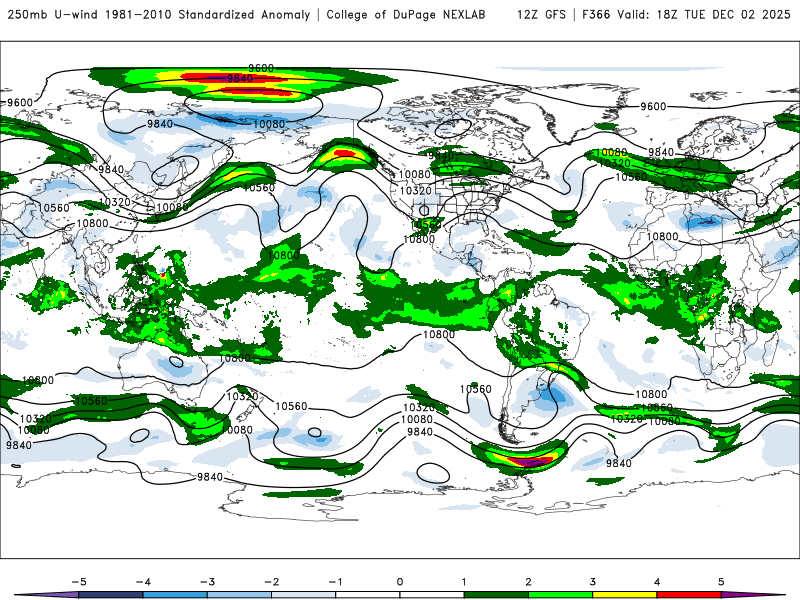The height and width of the screenshot is (600, 800).
Task: Click the red 4 to 5 colorbar segment
Action: pyautogui.click(x=689, y=595)
